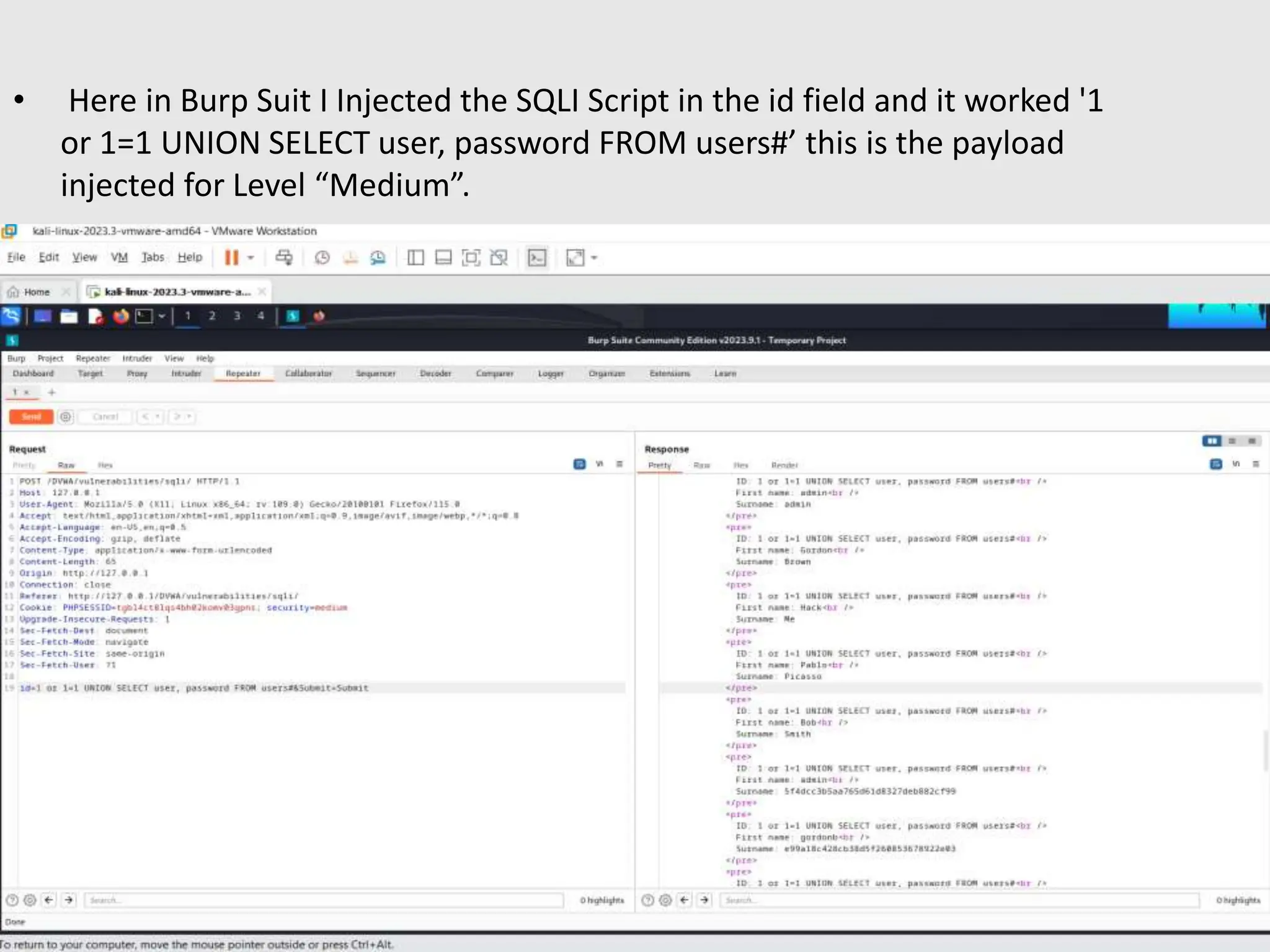Open Burp Suite's Intruder menu
The width and height of the screenshot is (1270, 952).
pos(137,358)
